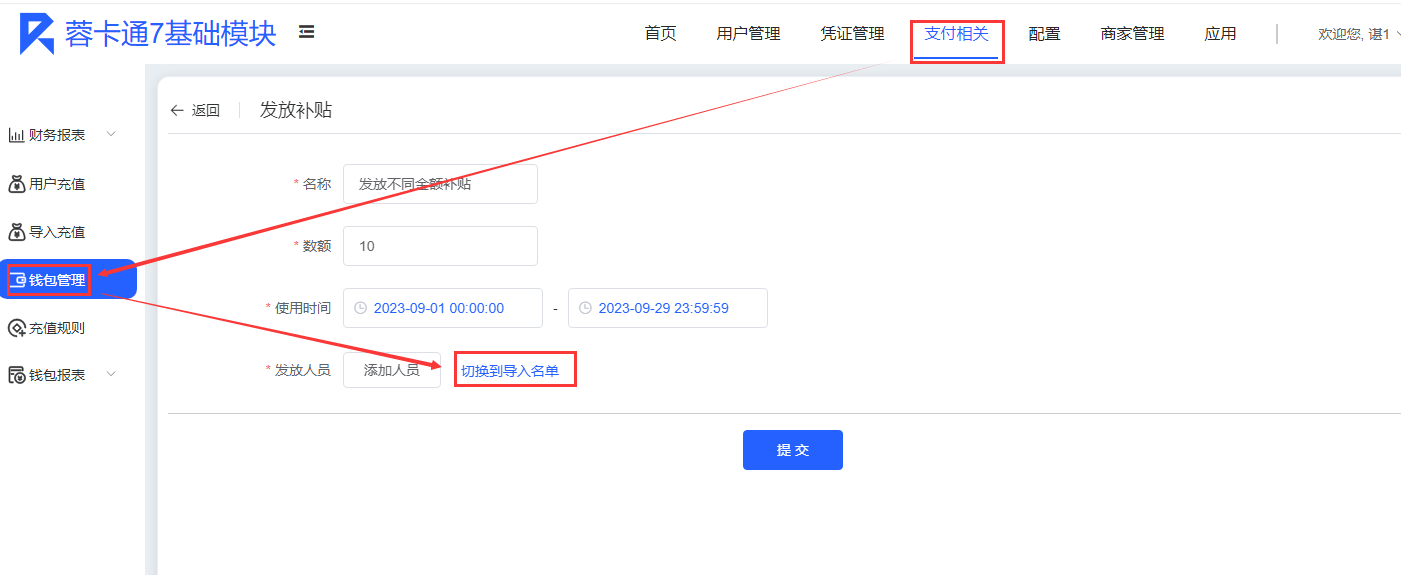The image size is (1401, 575).
Task: Toggle the sidebar collapse hamburger icon
Action: [x=307, y=33]
